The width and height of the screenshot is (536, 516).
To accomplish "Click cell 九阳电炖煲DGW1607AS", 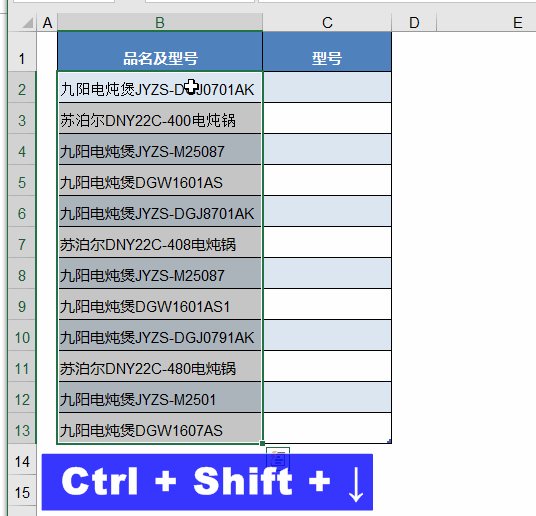I will (x=160, y=429).
